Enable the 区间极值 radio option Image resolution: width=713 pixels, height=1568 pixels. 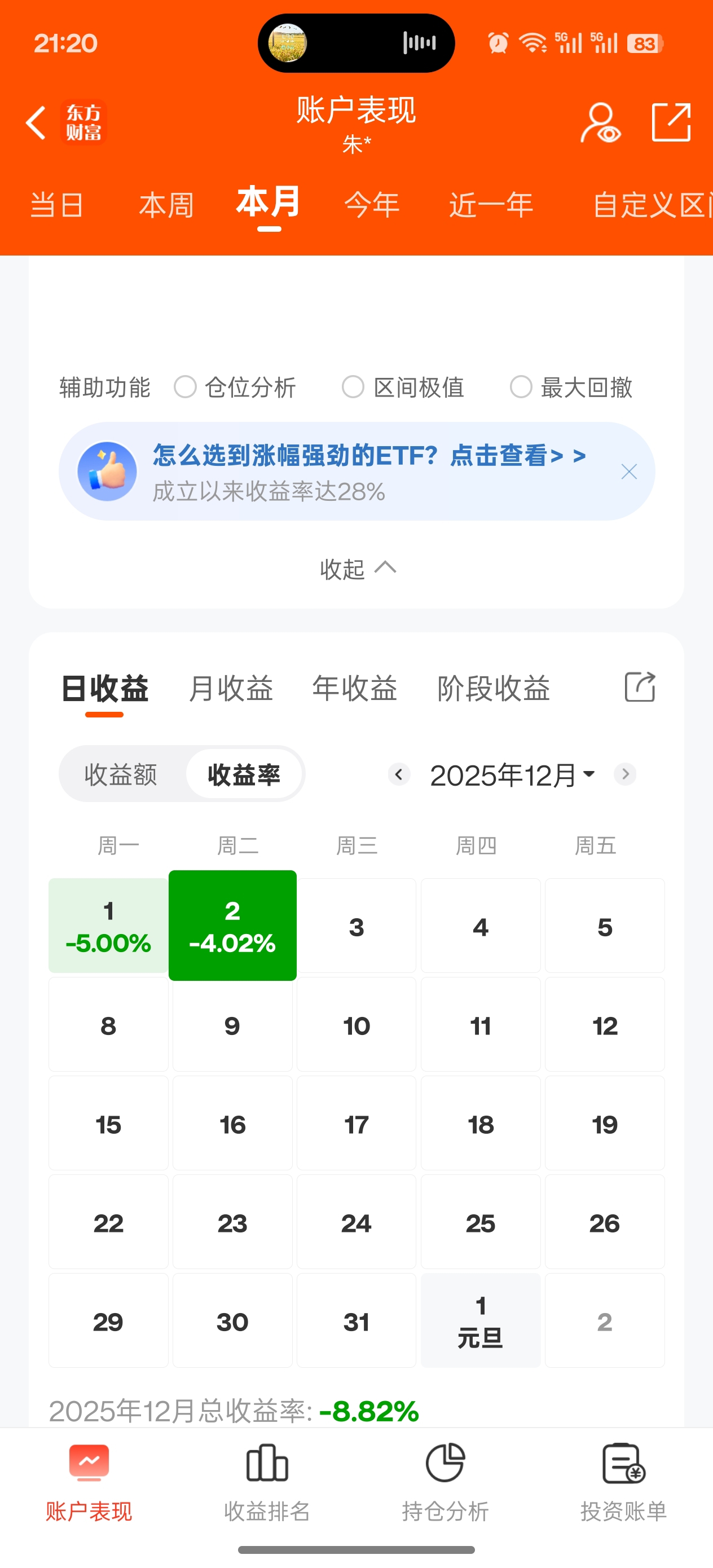pyautogui.click(x=353, y=387)
